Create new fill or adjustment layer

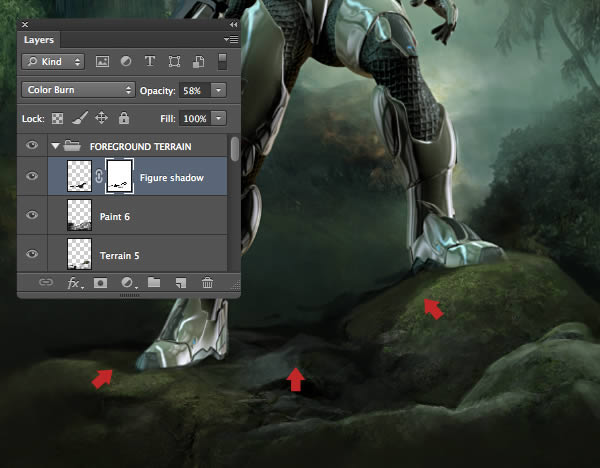pos(127,283)
